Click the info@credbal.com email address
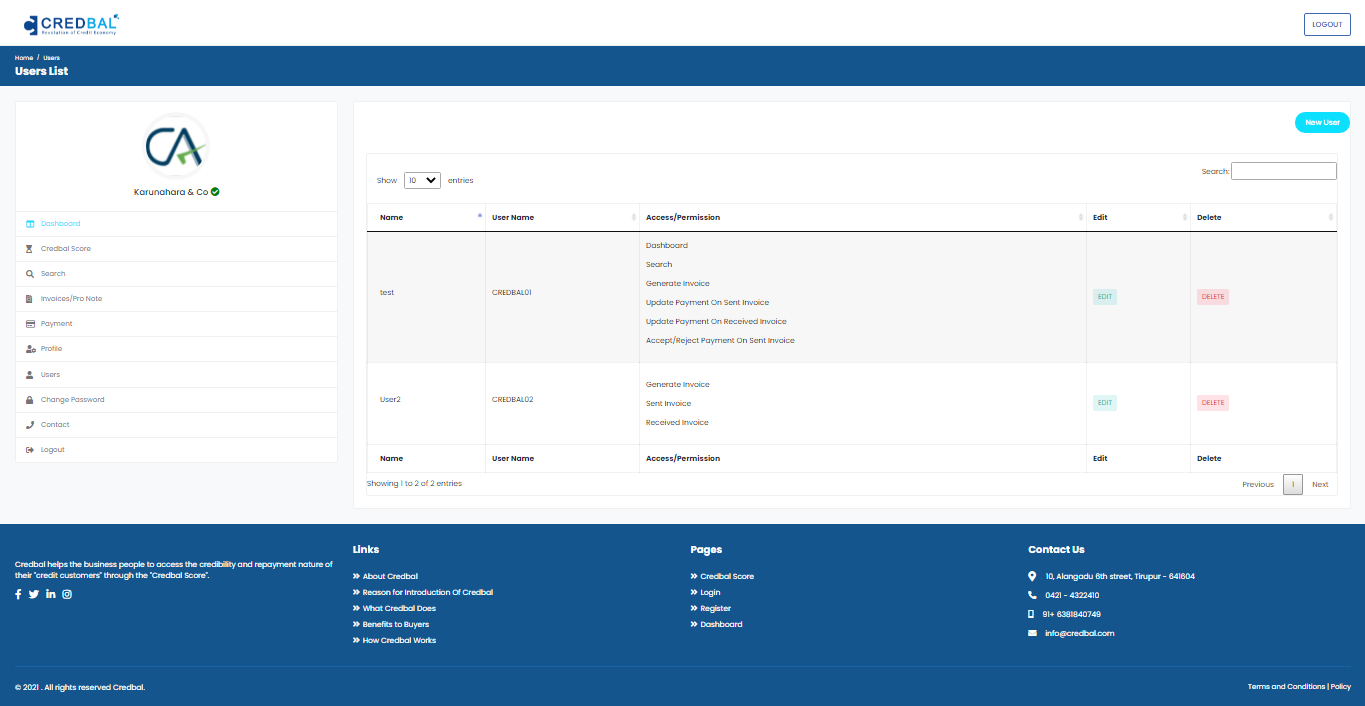The height and width of the screenshot is (706, 1365). click(x=1079, y=633)
